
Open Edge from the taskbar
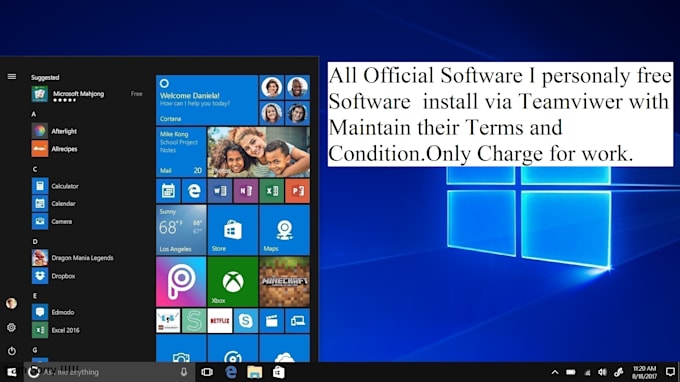231,372
